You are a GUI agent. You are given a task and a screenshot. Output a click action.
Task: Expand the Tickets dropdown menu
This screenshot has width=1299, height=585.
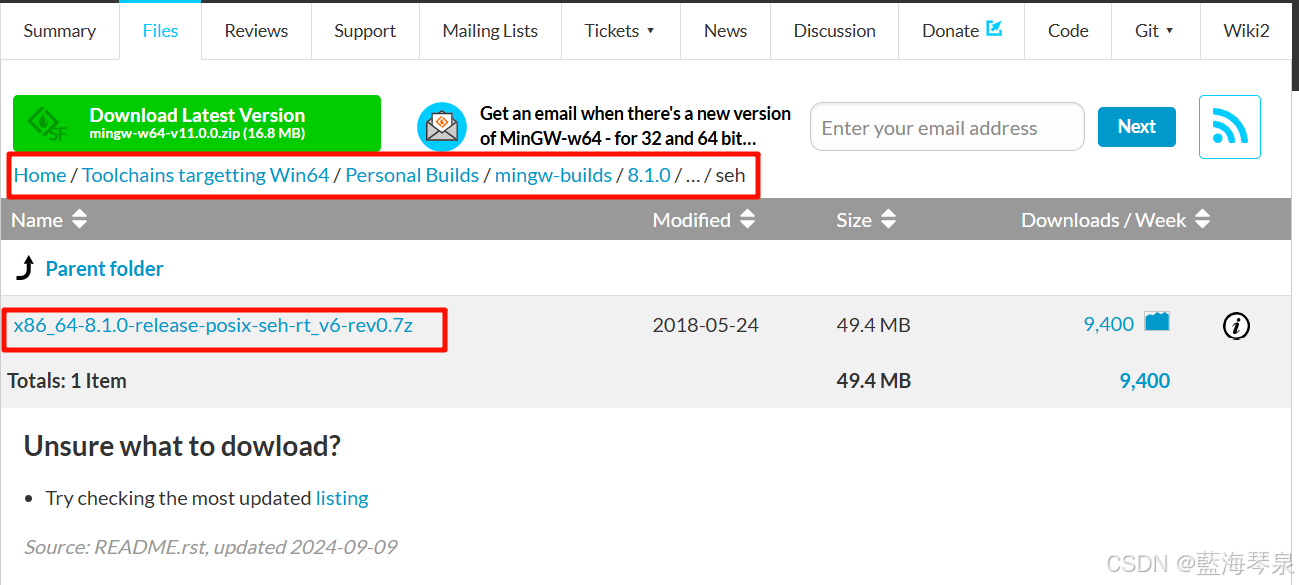click(x=620, y=31)
